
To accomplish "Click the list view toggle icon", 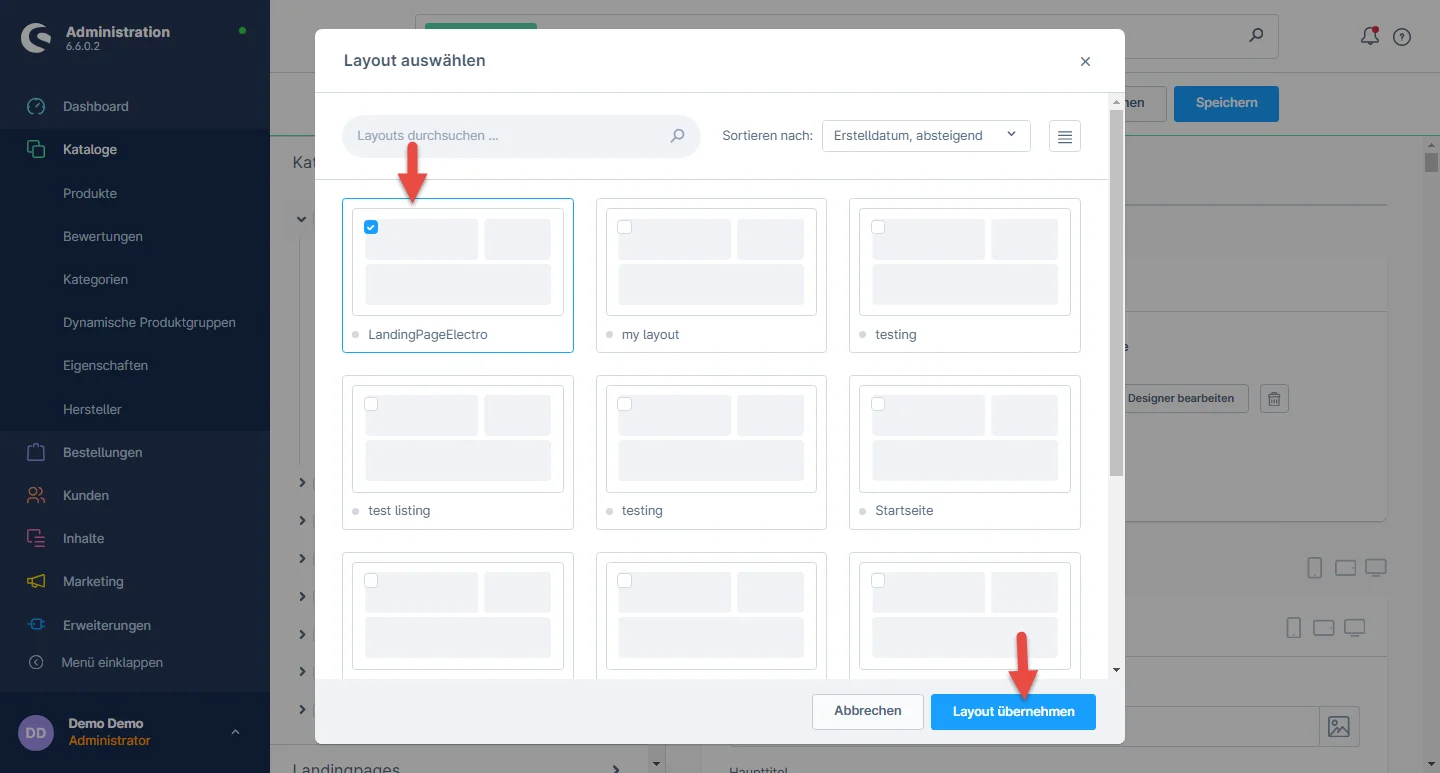I will pos(1064,136).
